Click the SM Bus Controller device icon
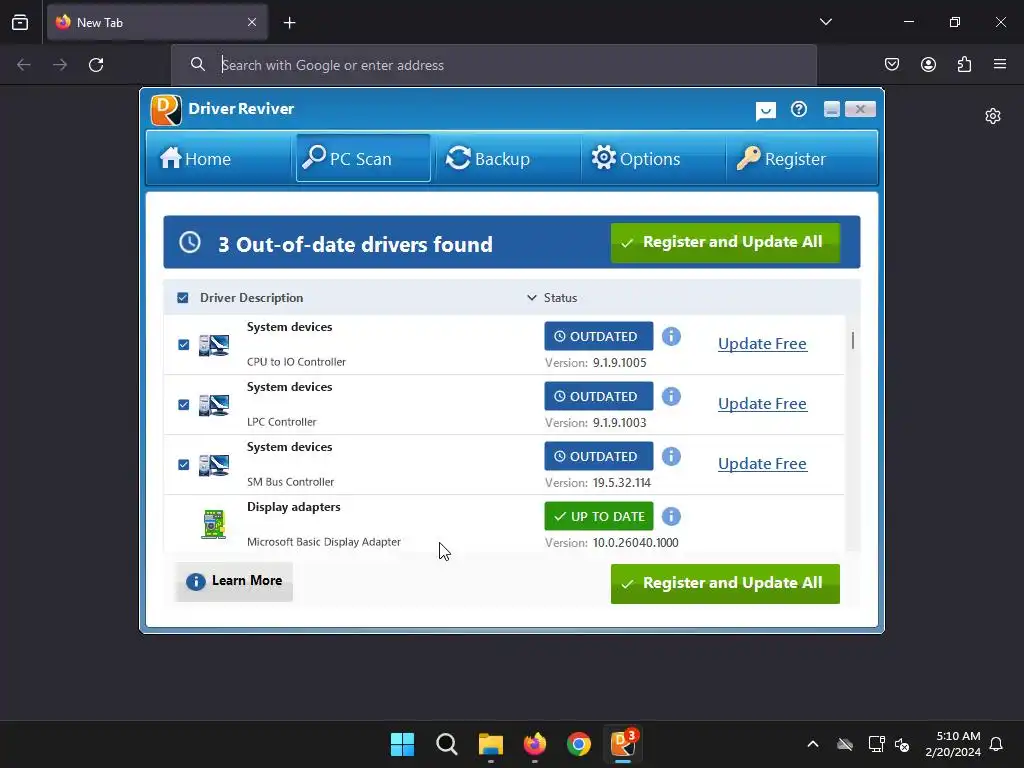Viewport: 1024px width, 768px height. pos(214,465)
